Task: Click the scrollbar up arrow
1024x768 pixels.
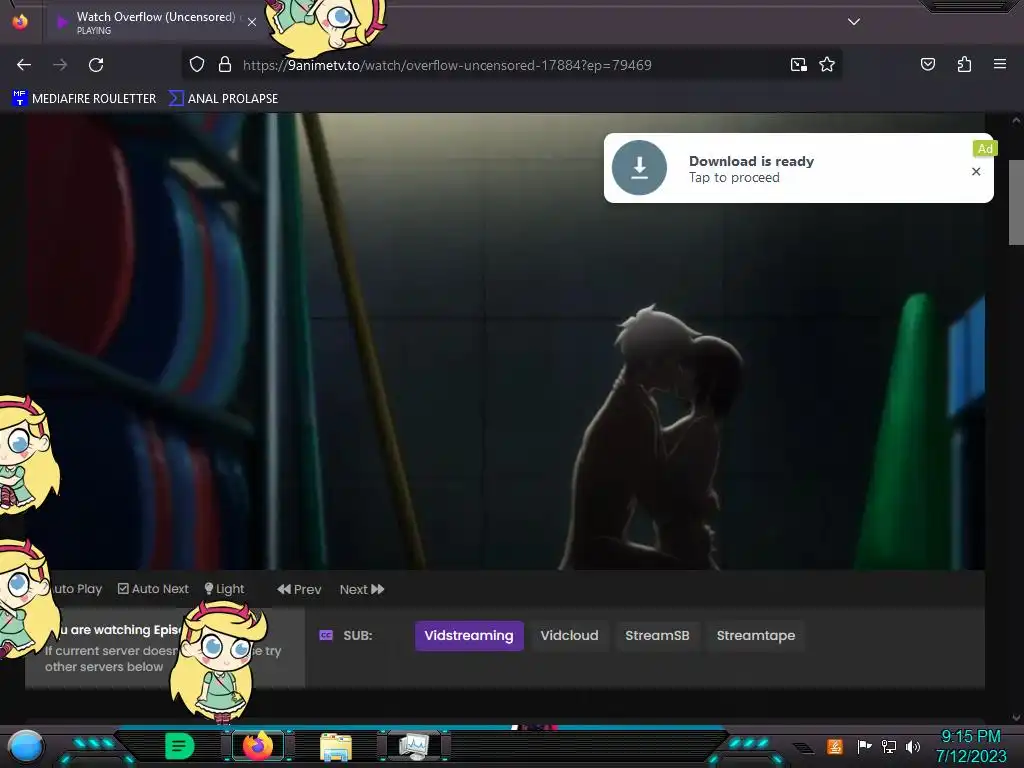Action: pyautogui.click(x=1016, y=120)
